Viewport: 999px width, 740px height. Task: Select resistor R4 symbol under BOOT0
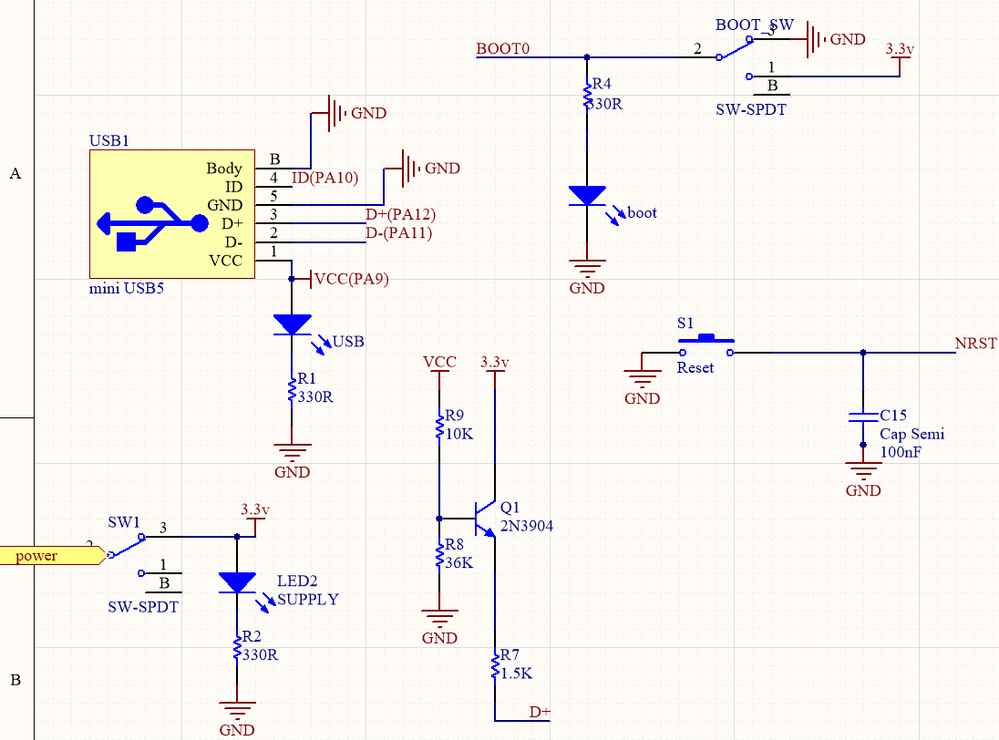point(587,96)
